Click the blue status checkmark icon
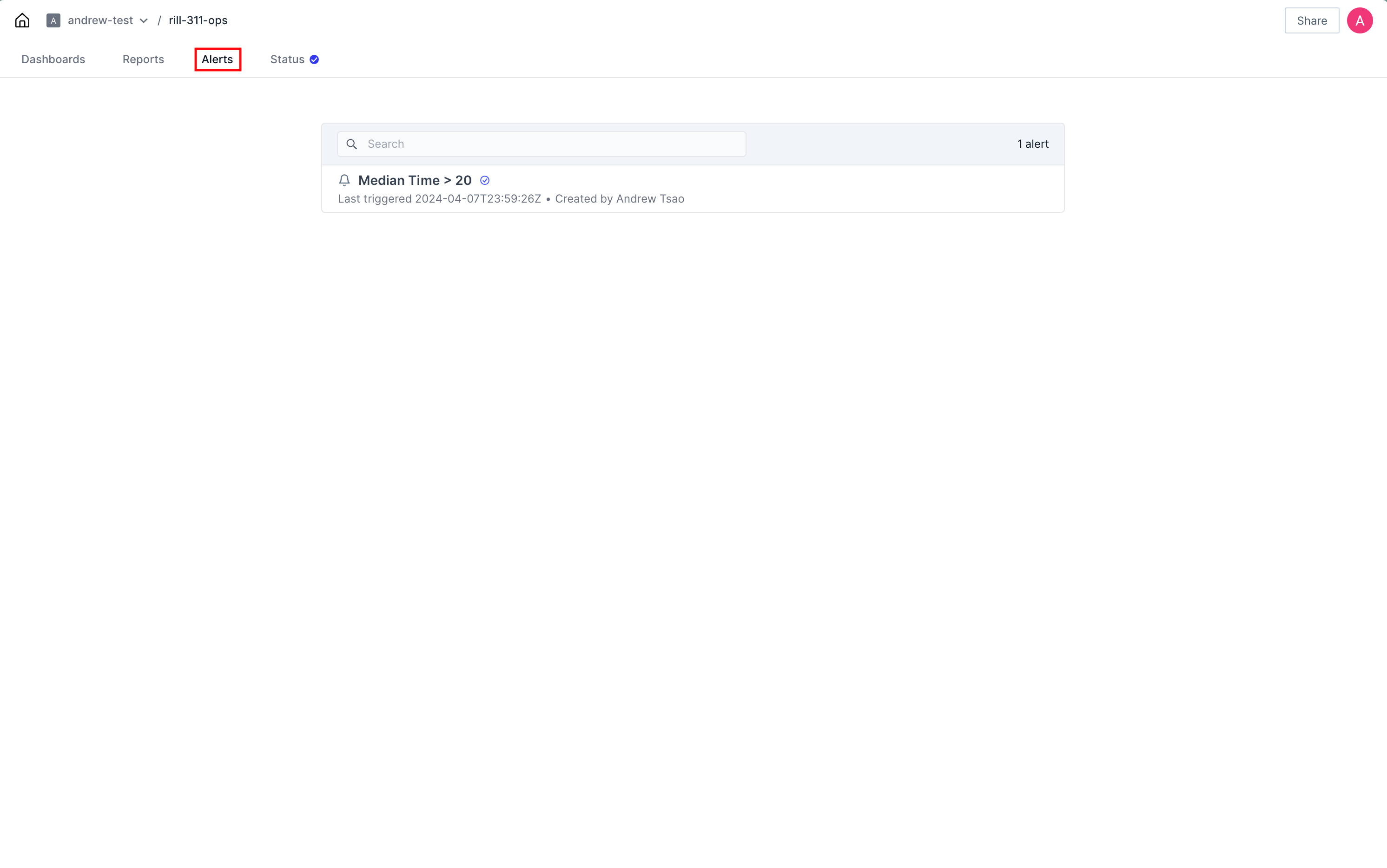 click(314, 59)
